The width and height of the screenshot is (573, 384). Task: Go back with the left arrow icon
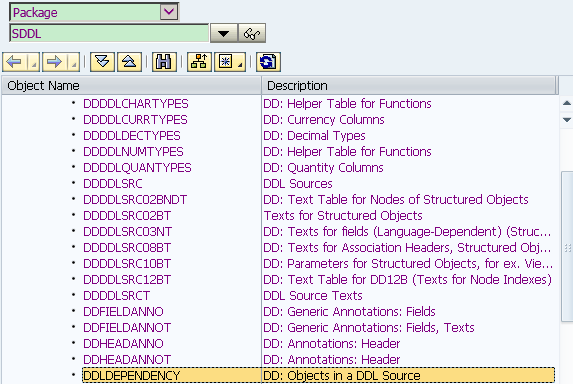pos(15,62)
